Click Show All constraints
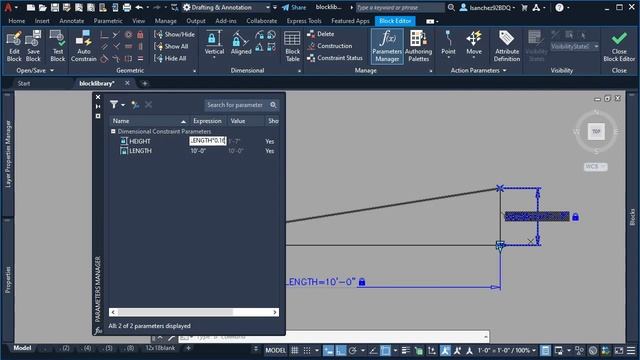The height and width of the screenshot is (360, 640). [171, 46]
